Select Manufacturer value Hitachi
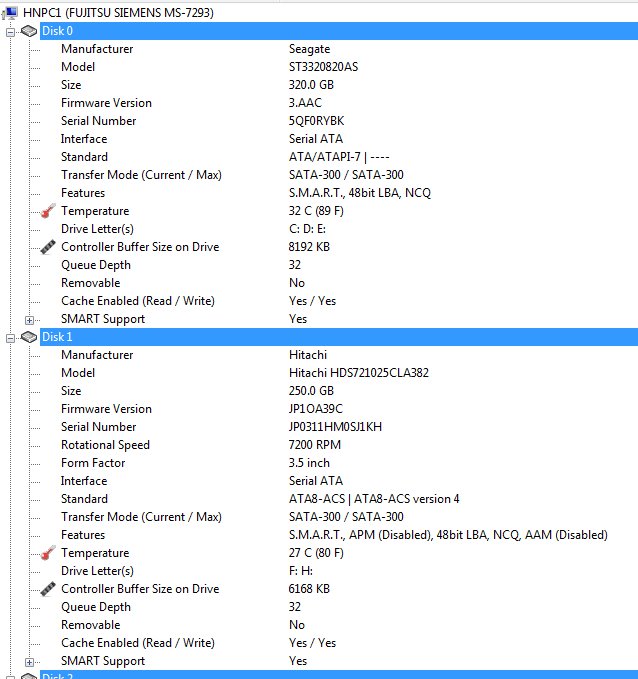The height and width of the screenshot is (679, 638). pyautogui.click(x=308, y=355)
